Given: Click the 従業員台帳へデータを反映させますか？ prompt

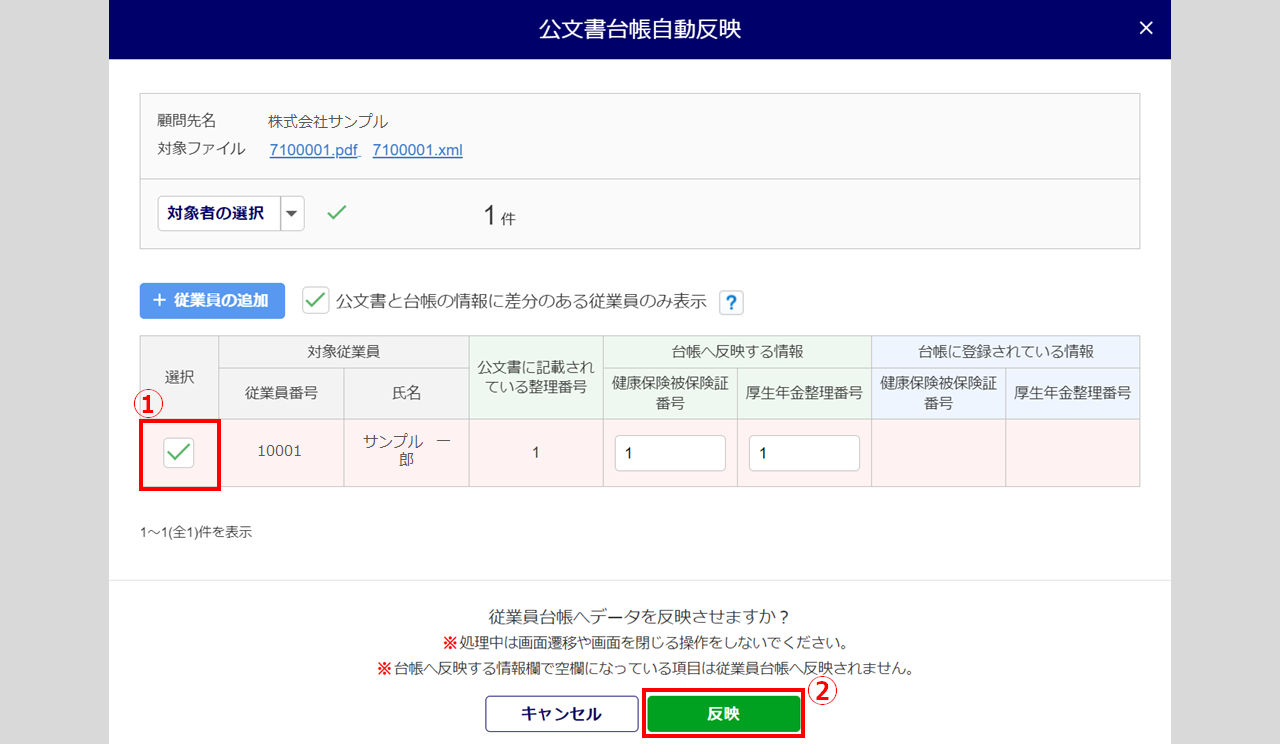Looking at the screenshot, I should 640,616.
